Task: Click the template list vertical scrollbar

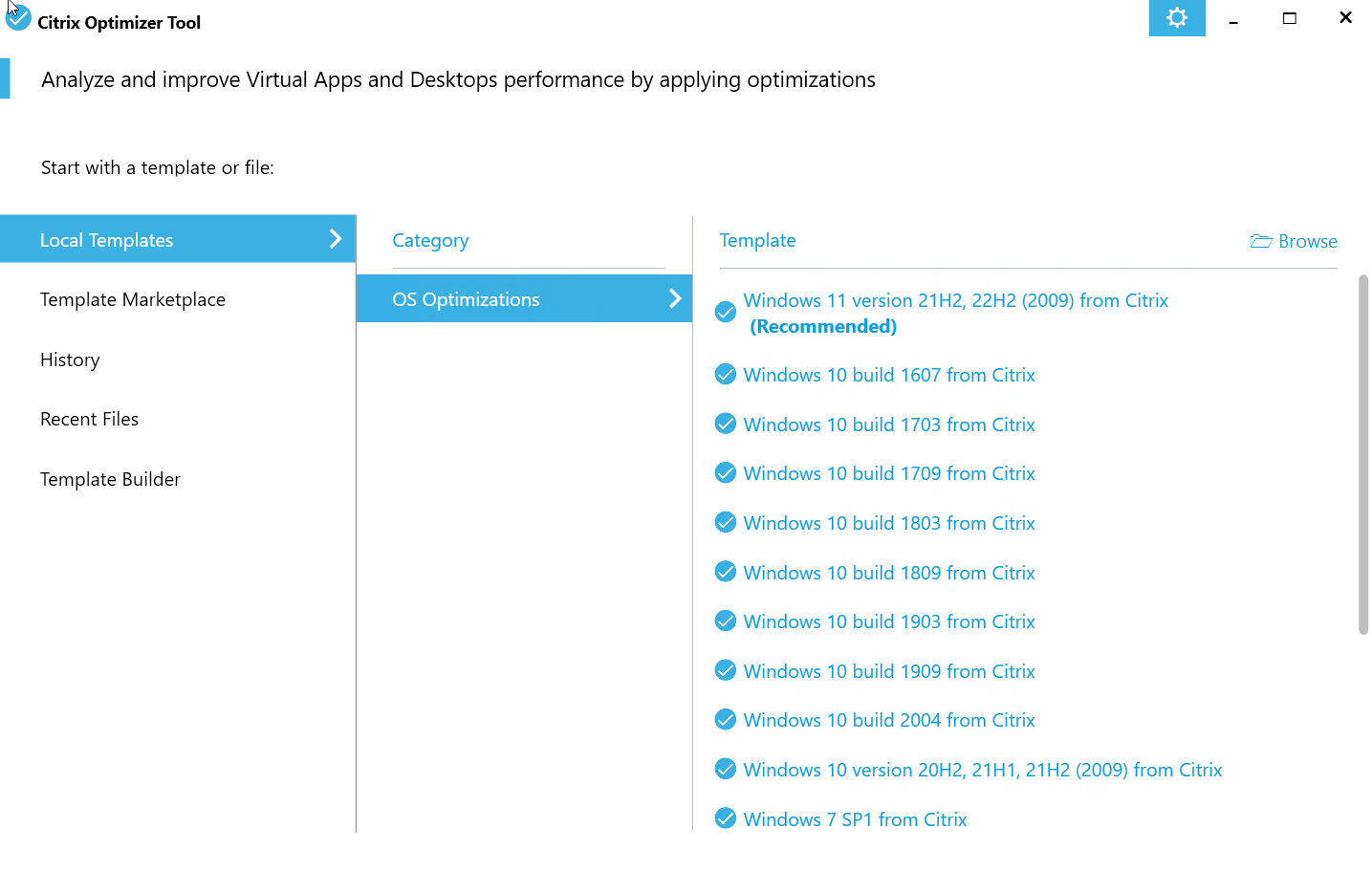Action: (x=1362, y=454)
